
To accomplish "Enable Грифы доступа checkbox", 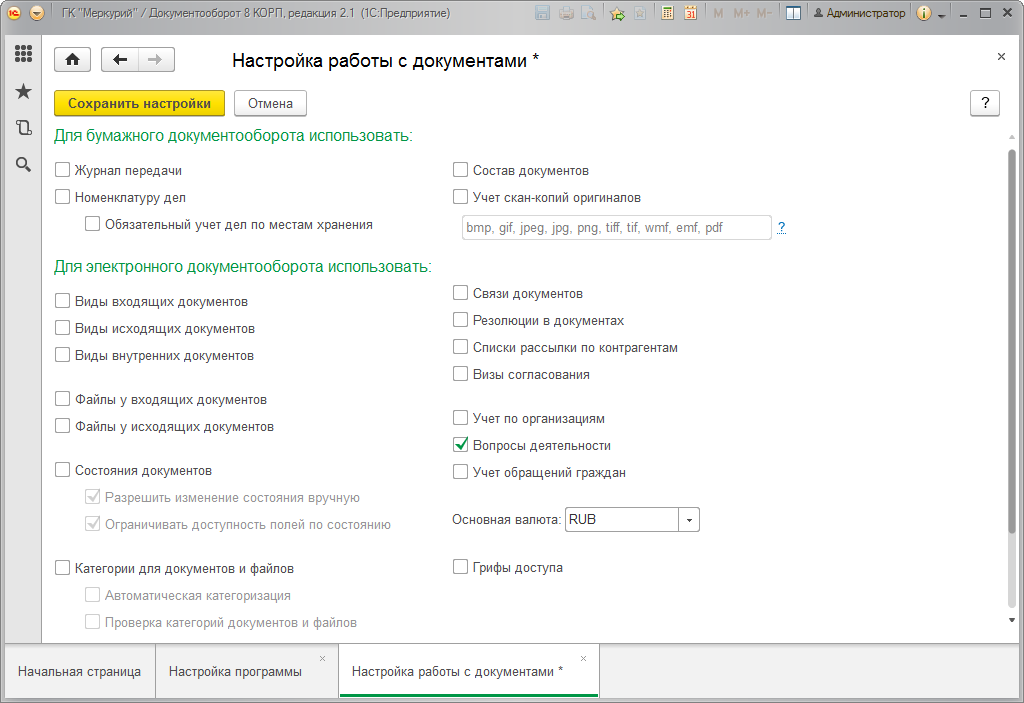I will click(460, 566).
